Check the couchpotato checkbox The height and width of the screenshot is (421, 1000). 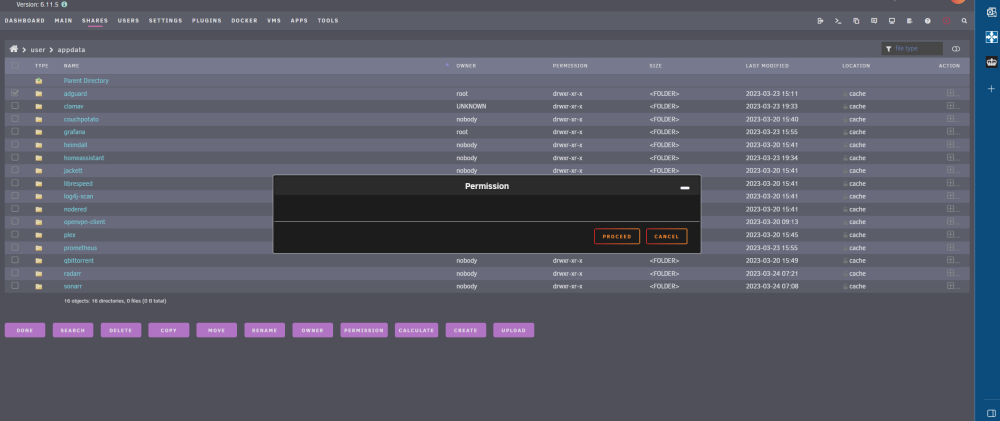coord(15,119)
